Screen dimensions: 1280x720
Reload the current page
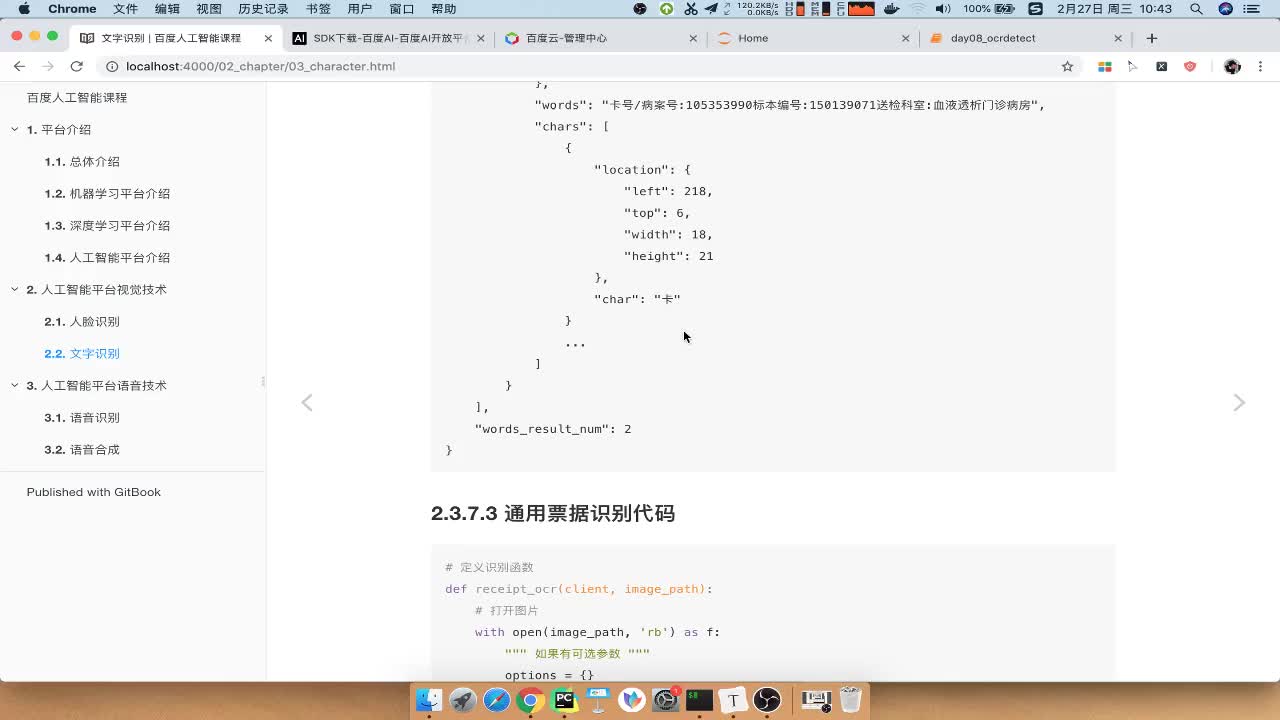(x=76, y=66)
